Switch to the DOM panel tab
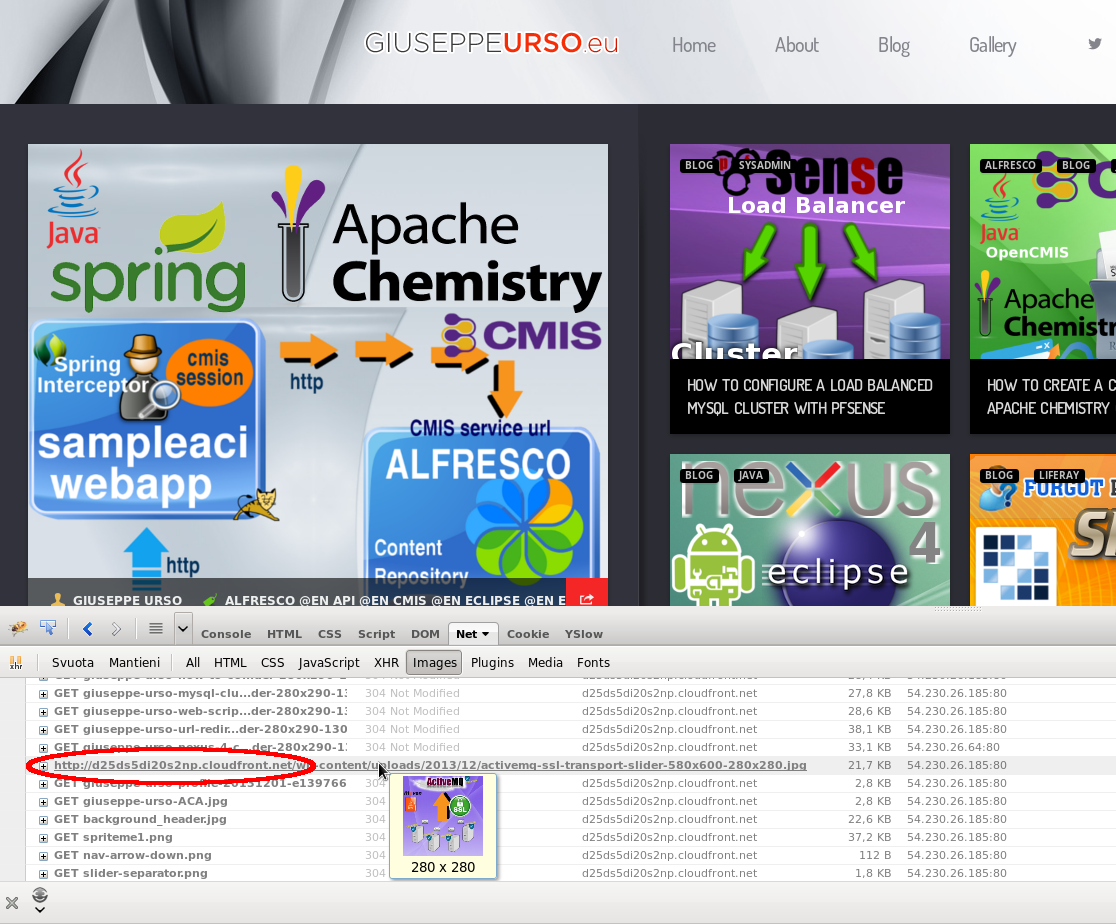The width and height of the screenshot is (1116, 924). [425, 634]
